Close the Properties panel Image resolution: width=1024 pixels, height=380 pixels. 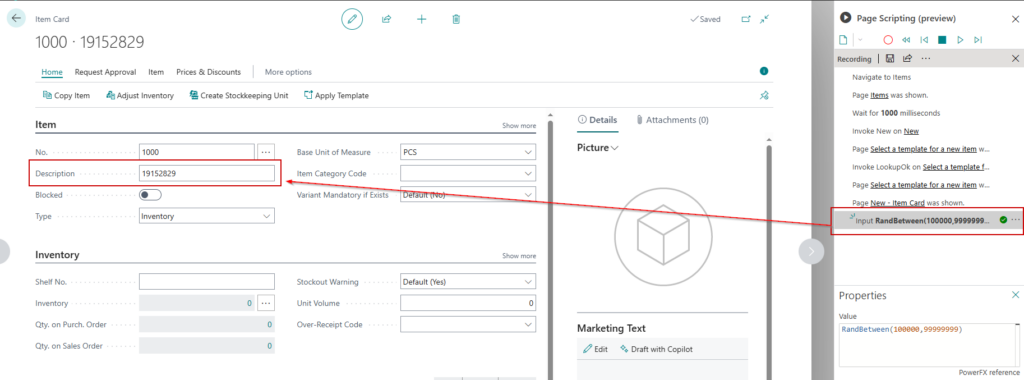(x=1015, y=295)
